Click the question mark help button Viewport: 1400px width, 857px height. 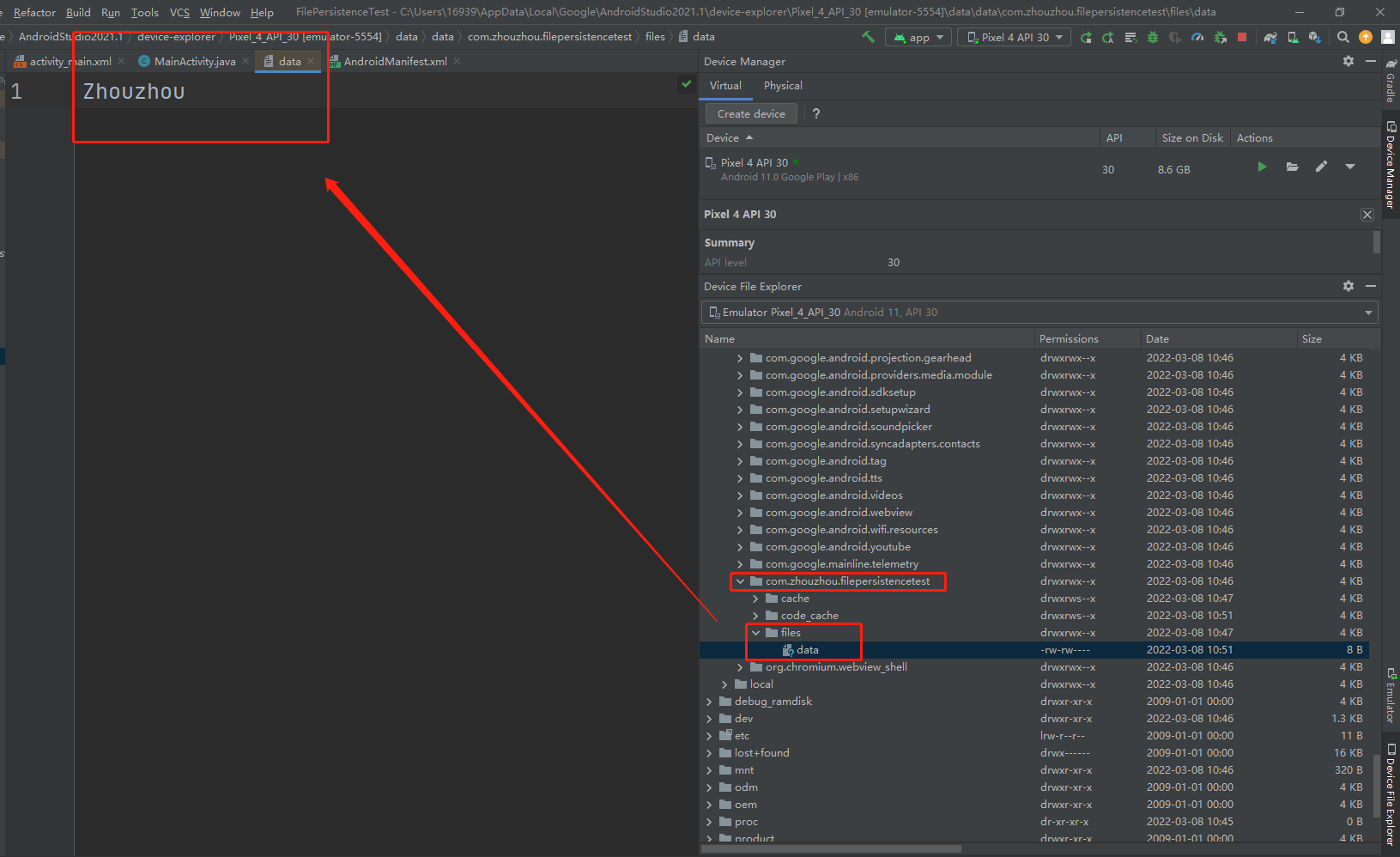click(815, 113)
